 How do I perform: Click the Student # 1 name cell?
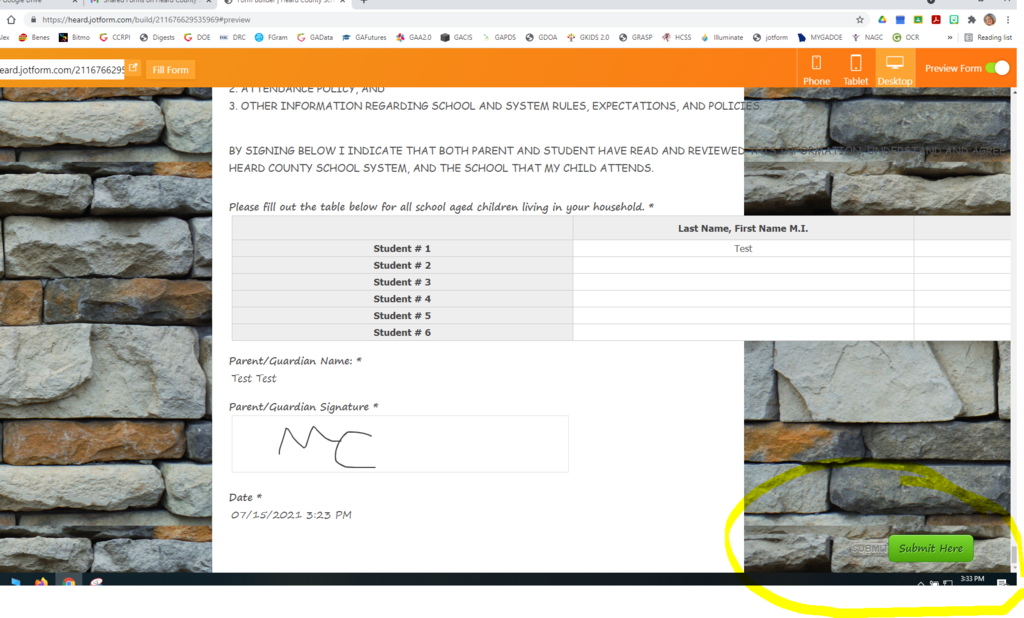coord(743,248)
